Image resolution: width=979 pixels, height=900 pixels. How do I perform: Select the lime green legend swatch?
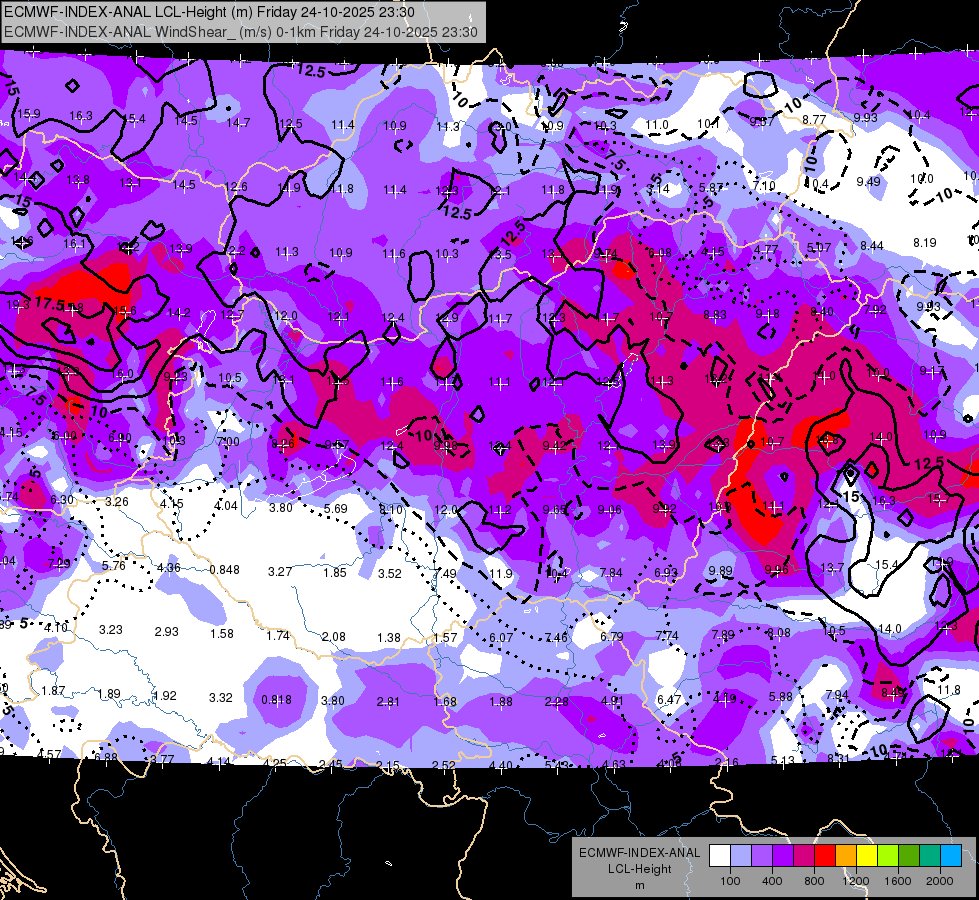click(888, 856)
